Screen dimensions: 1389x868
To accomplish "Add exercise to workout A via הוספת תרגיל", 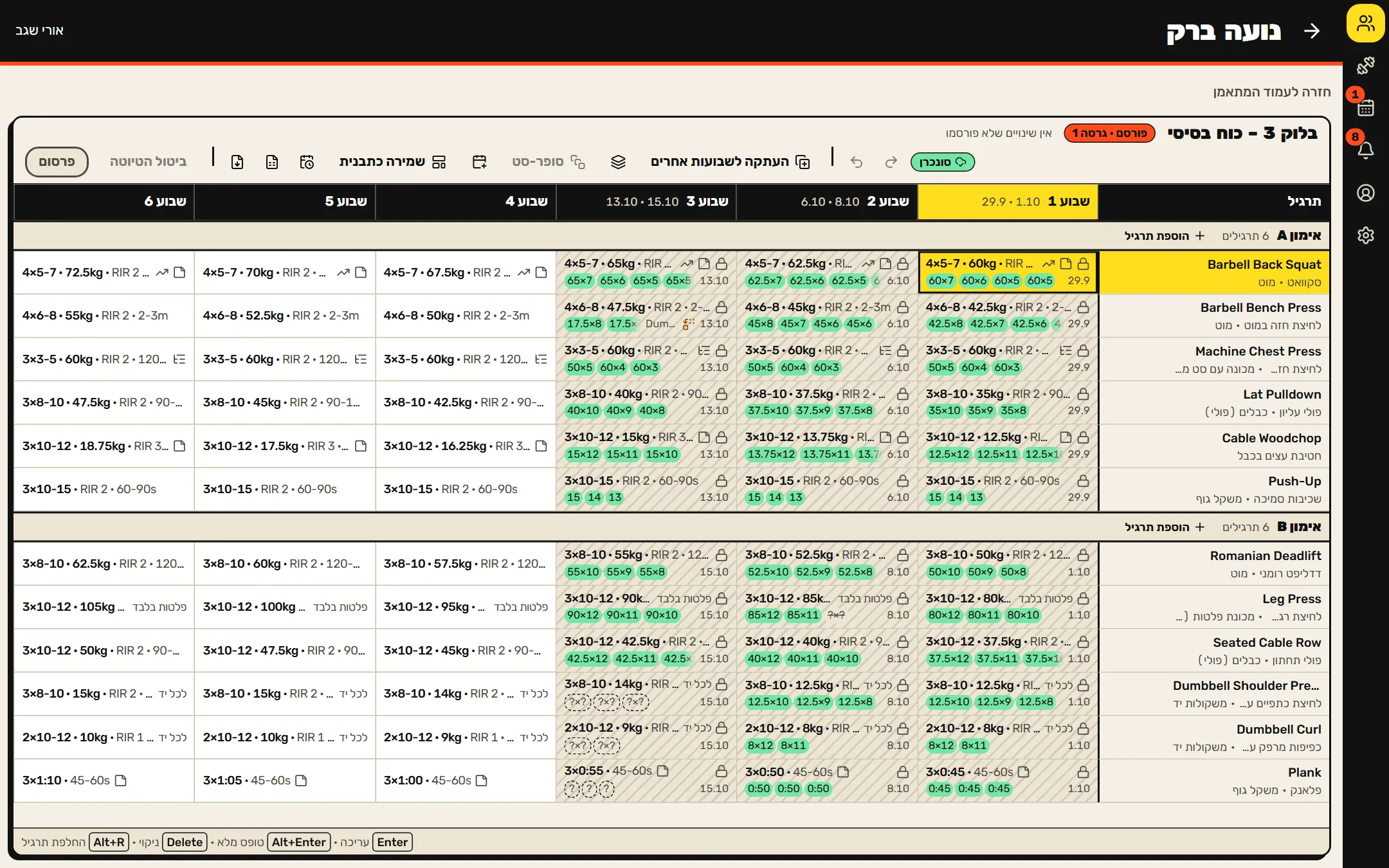I will [x=1164, y=236].
